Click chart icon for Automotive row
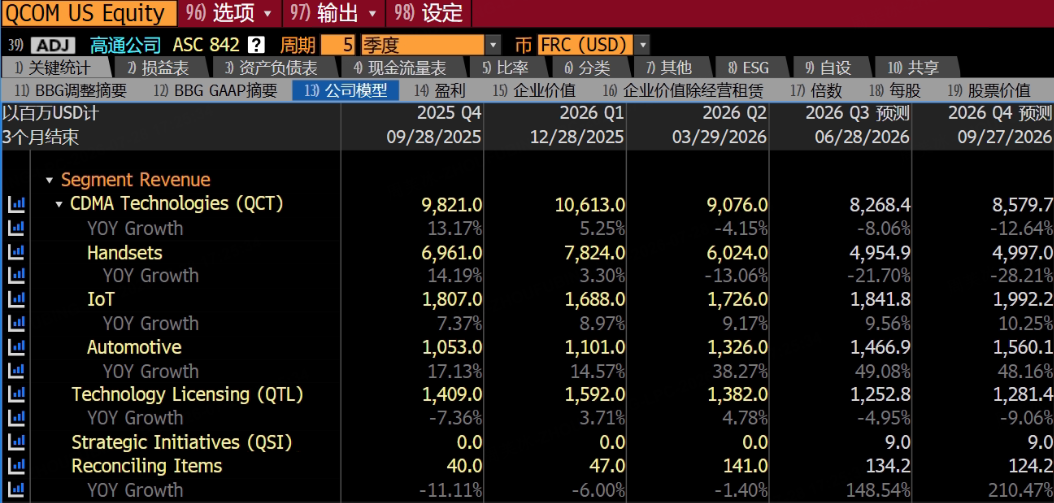Screen dimensions: 1054x503 16,347
